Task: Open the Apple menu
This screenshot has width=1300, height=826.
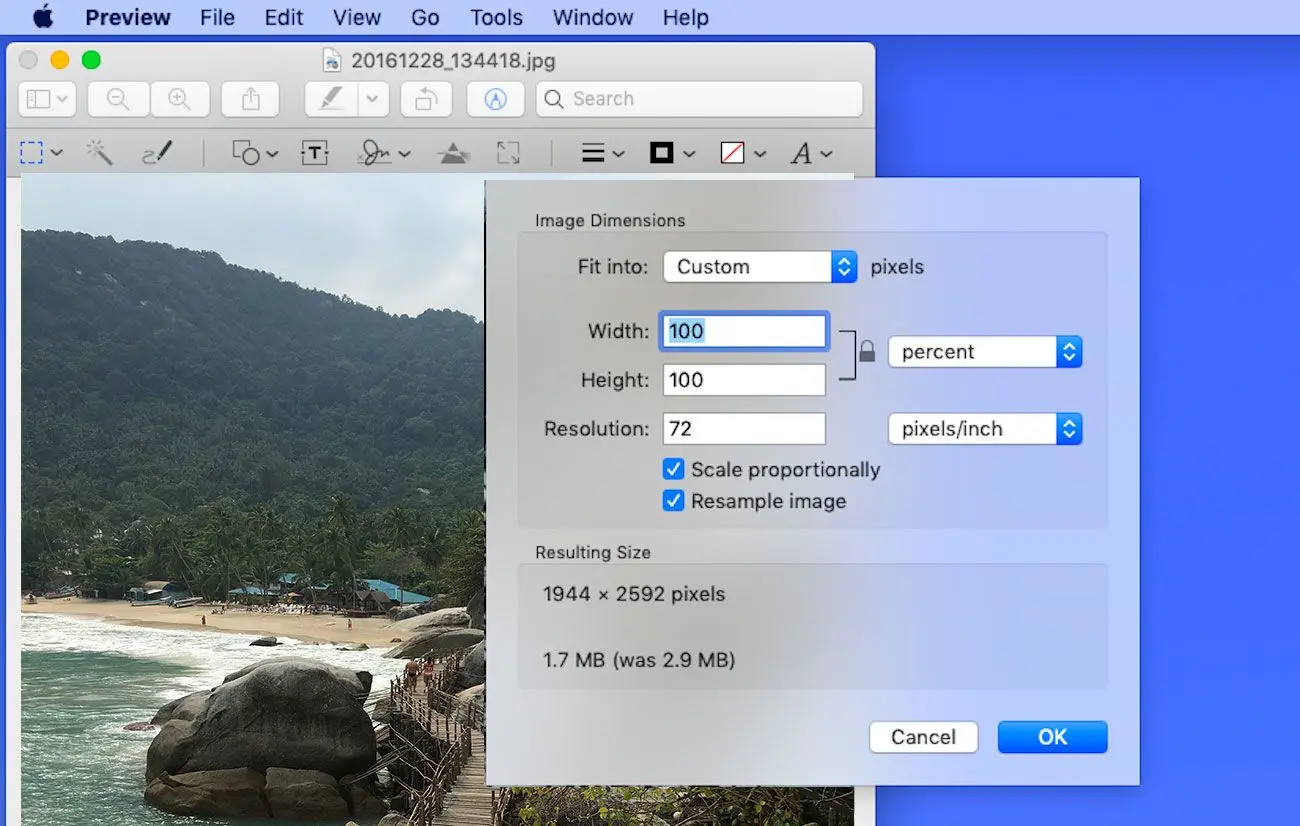Action: [x=43, y=17]
